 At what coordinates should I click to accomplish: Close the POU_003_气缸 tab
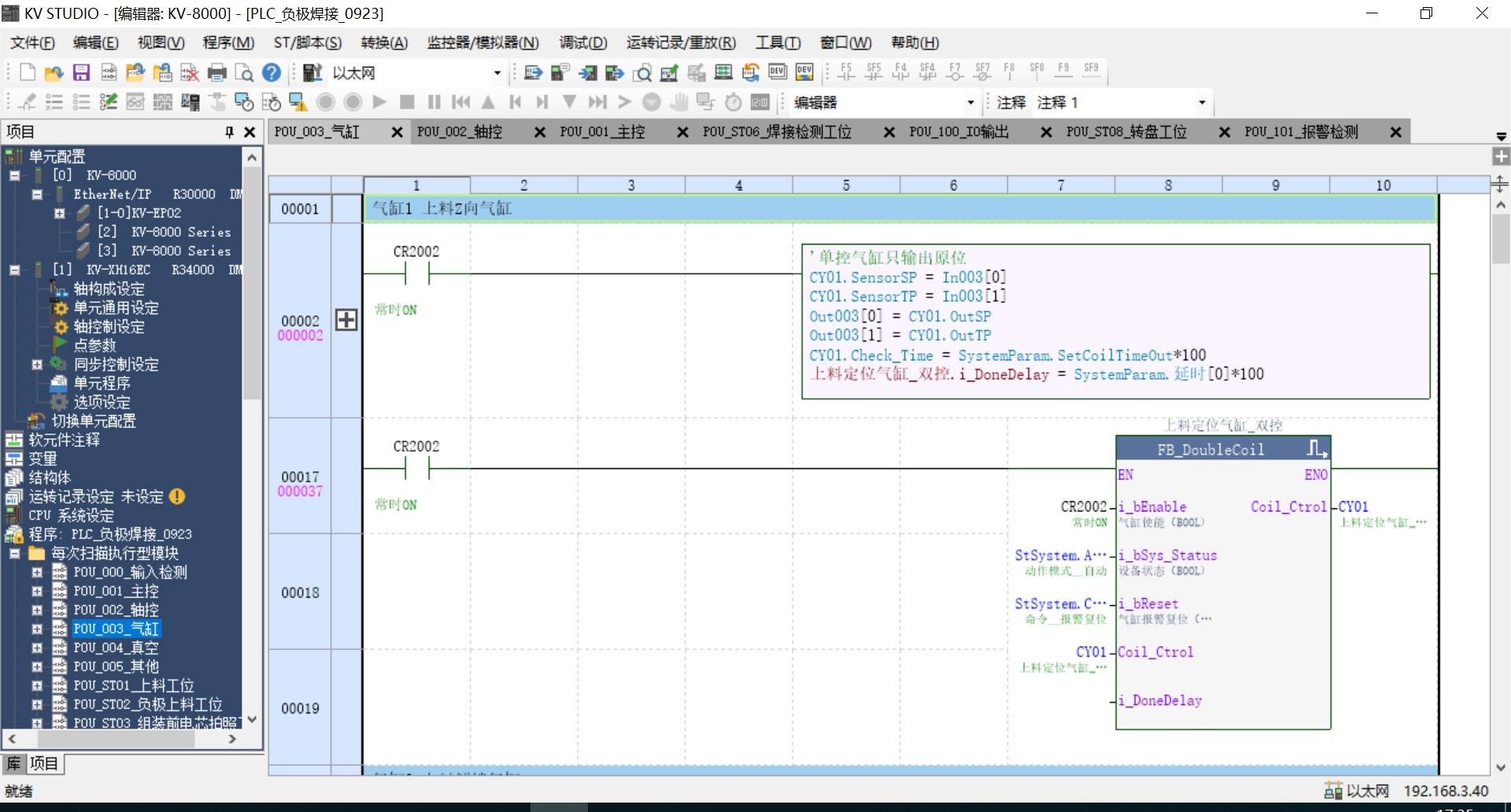(397, 132)
